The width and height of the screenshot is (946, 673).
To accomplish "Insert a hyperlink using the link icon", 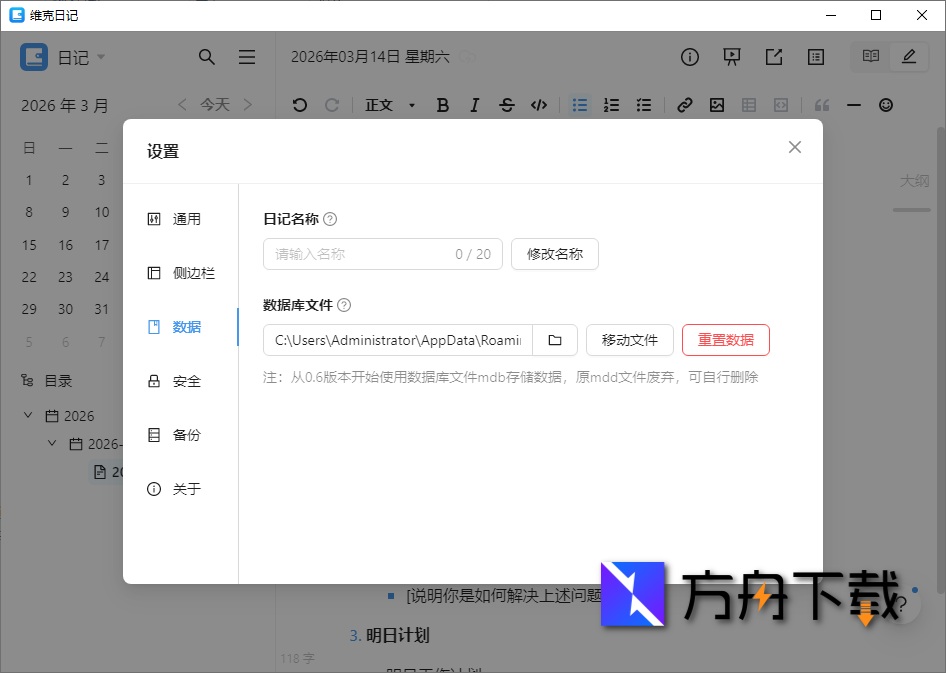I will click(684, 105).
